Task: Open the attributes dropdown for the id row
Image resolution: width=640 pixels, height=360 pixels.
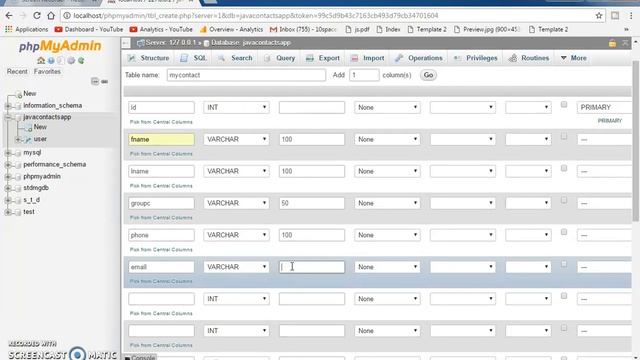Action: click(x=528, y=107)
